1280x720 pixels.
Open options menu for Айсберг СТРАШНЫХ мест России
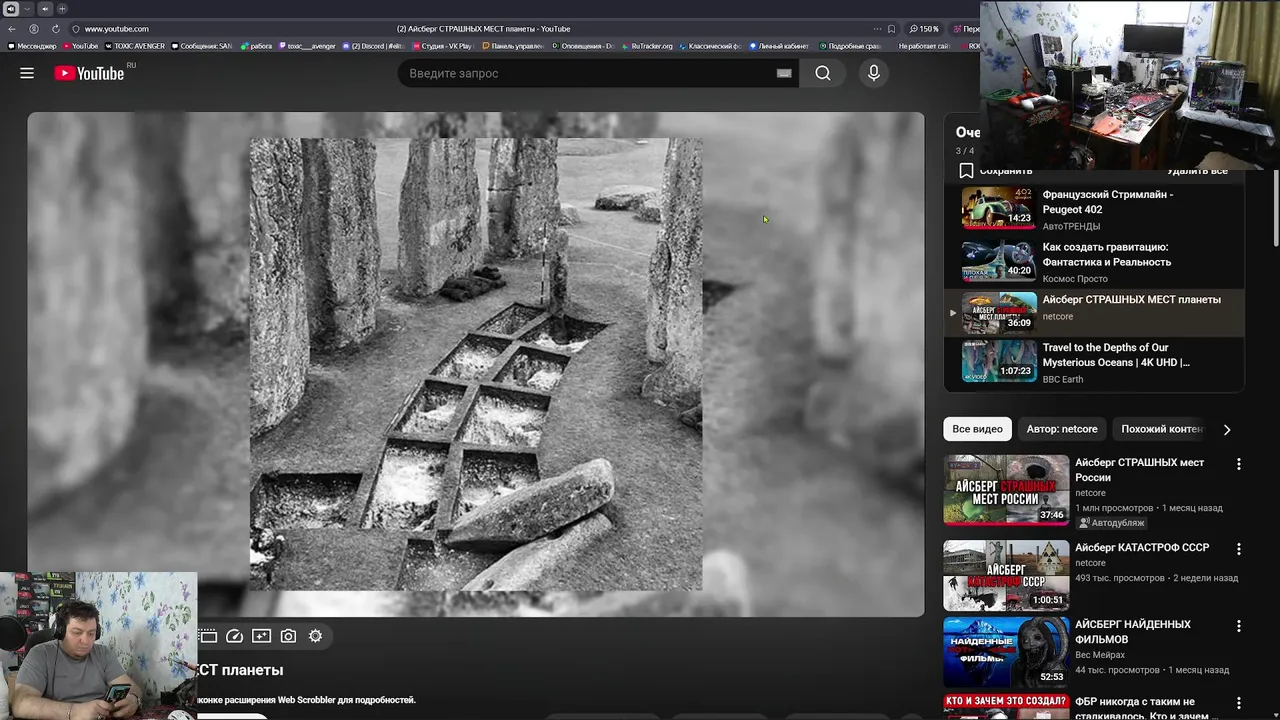click(x=1238, y=464)
